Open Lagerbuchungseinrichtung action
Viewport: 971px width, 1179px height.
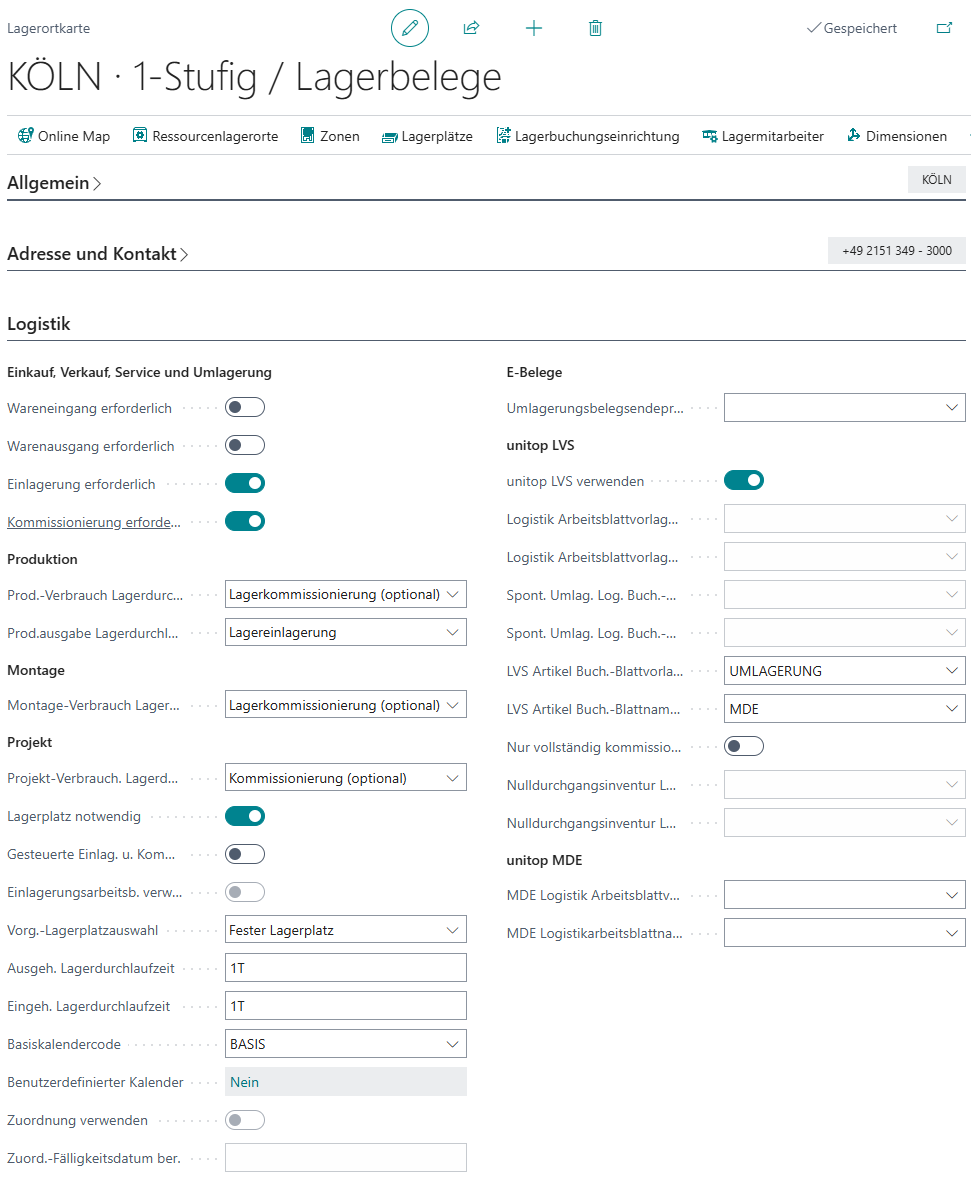click(588, 136)
